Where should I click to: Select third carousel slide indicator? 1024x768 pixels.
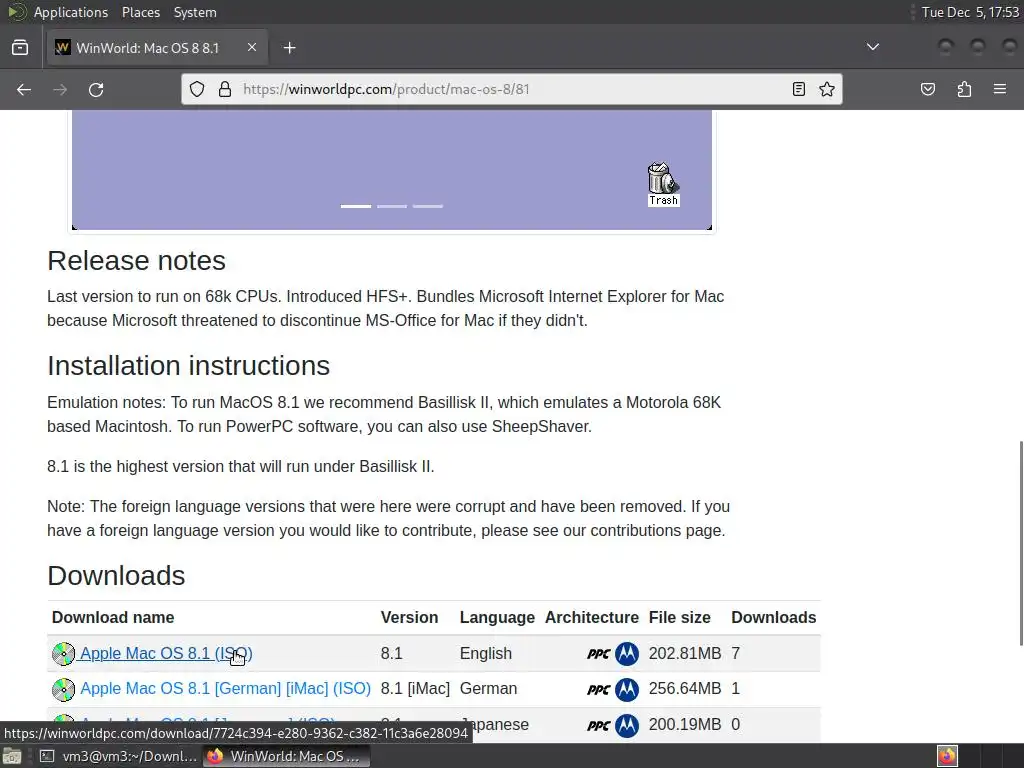pos(428,206)
